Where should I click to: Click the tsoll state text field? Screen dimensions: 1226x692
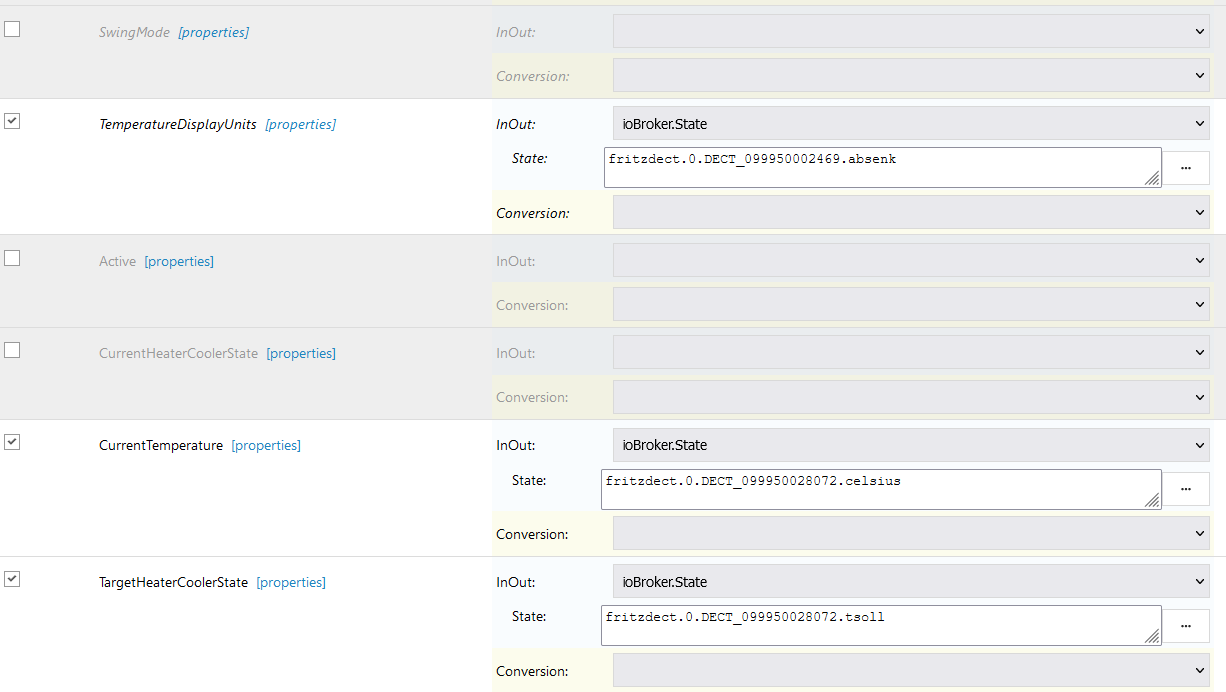click(x=881, y=625)
